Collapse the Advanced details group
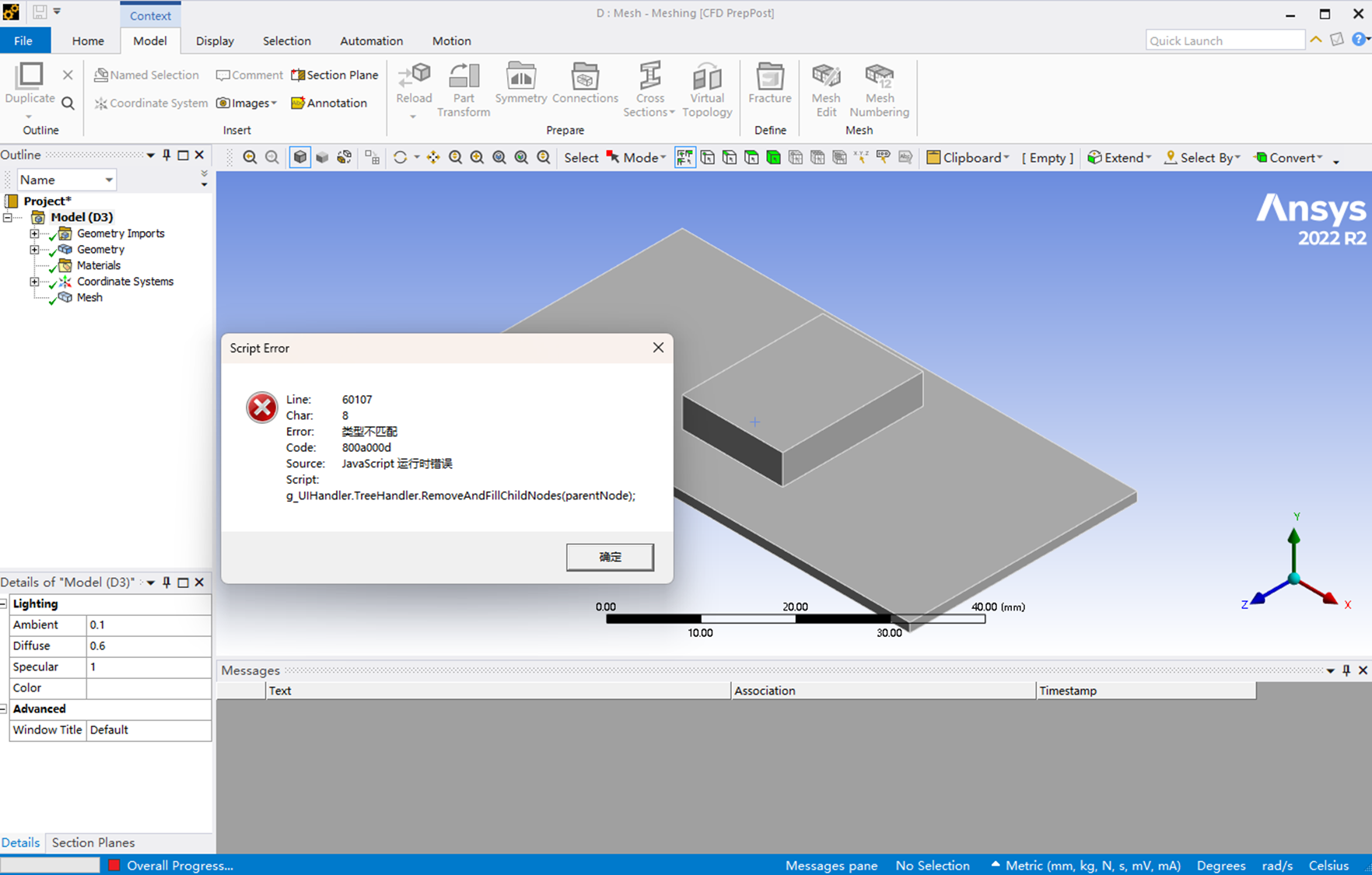The image size is (1372, 875). (4, 709)
